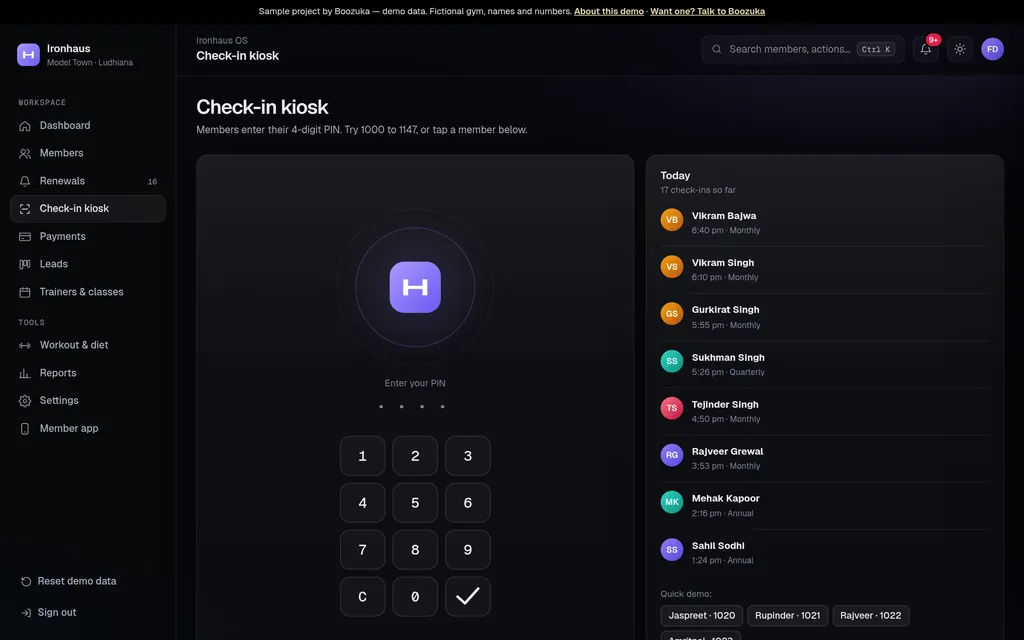The width and height of the screenshot is (1024, 640).
Task: Open Leads page
Action: [88, 264]
